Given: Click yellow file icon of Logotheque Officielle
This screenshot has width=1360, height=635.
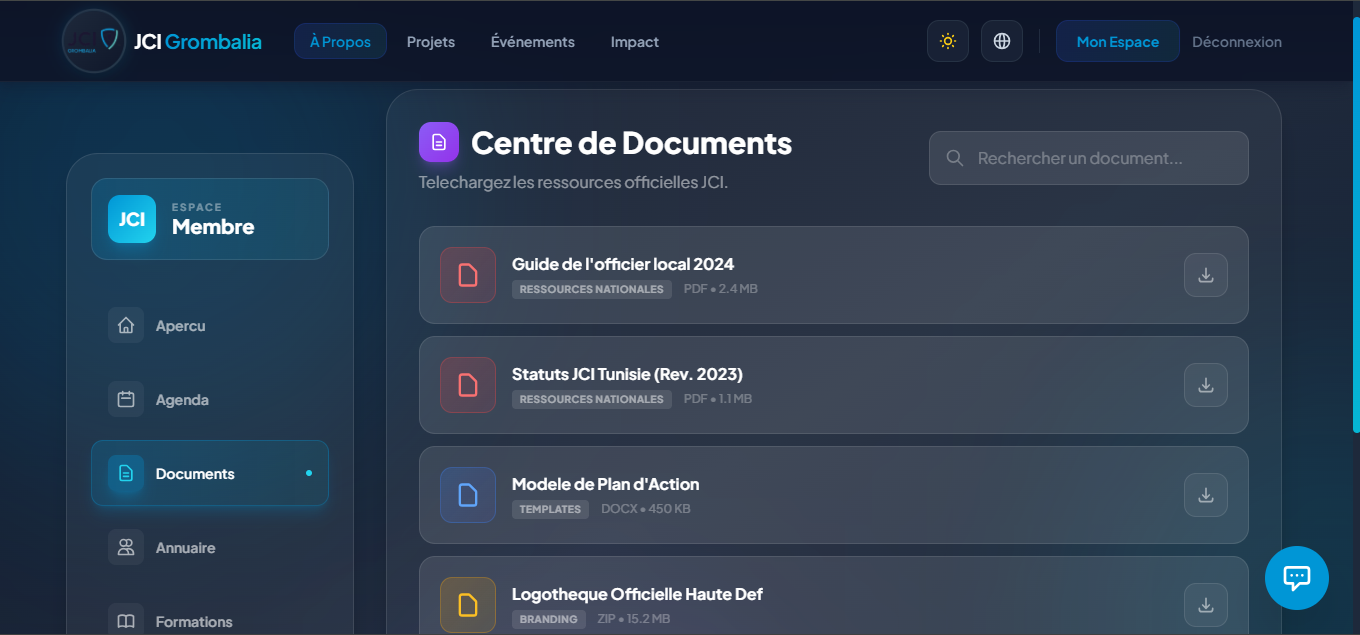Looking at the screenshot, I should click(468, 605).
